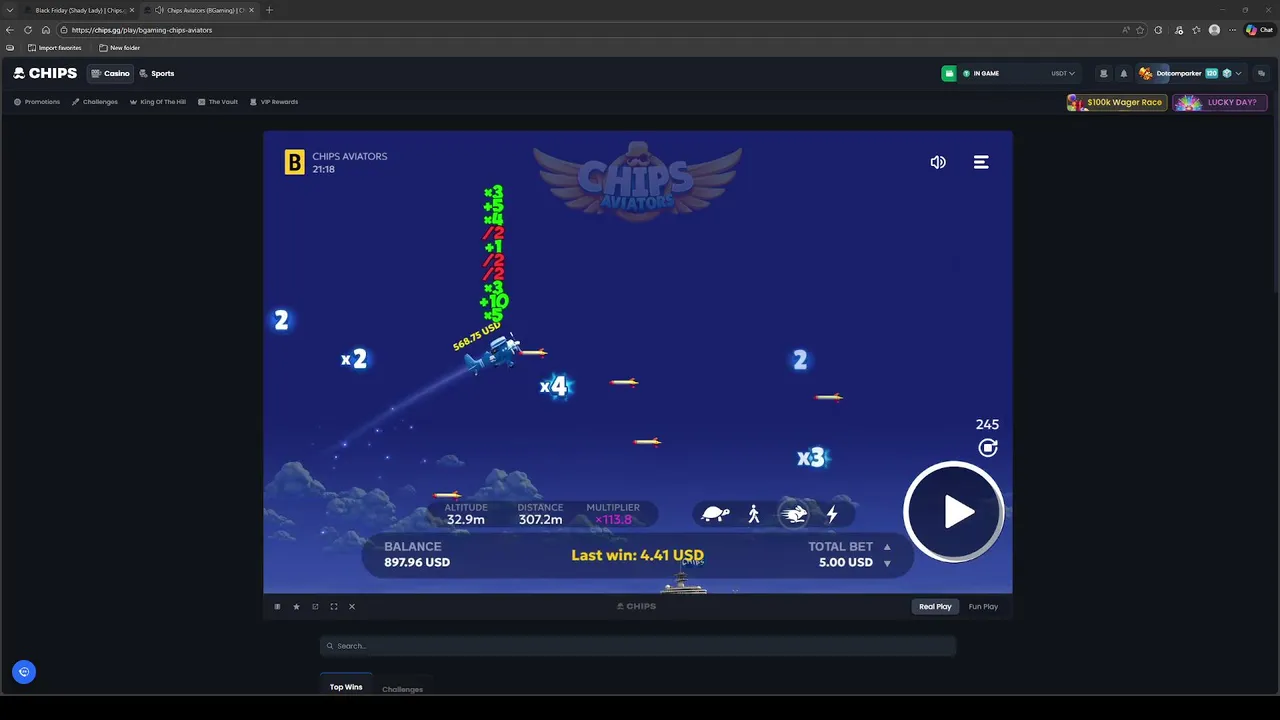Open Import favorites bookmark
This screenshot has width=1280, height=720.
55,48
